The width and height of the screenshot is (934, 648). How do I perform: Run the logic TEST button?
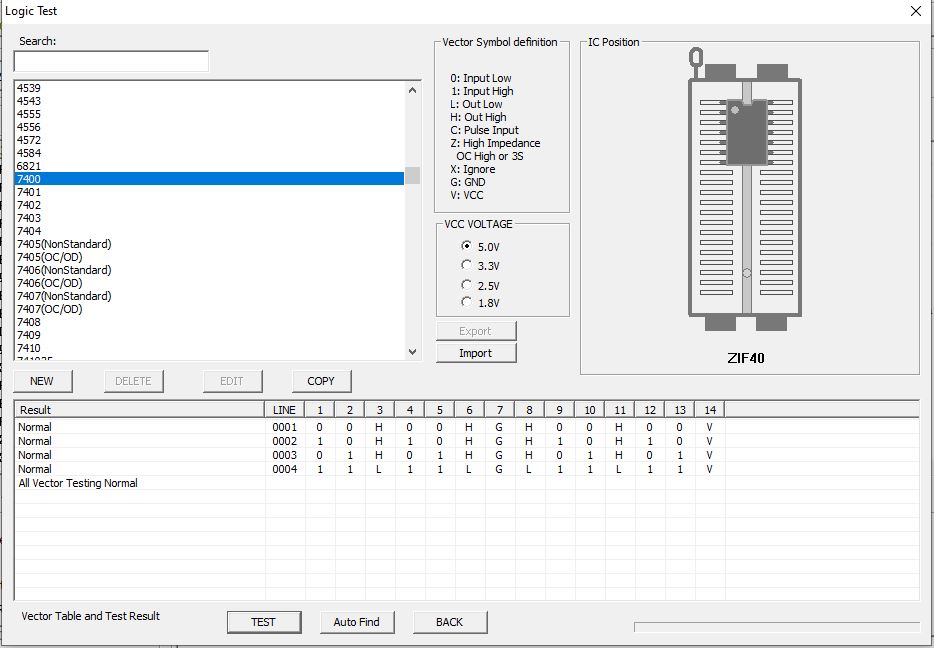coord(264,622)
